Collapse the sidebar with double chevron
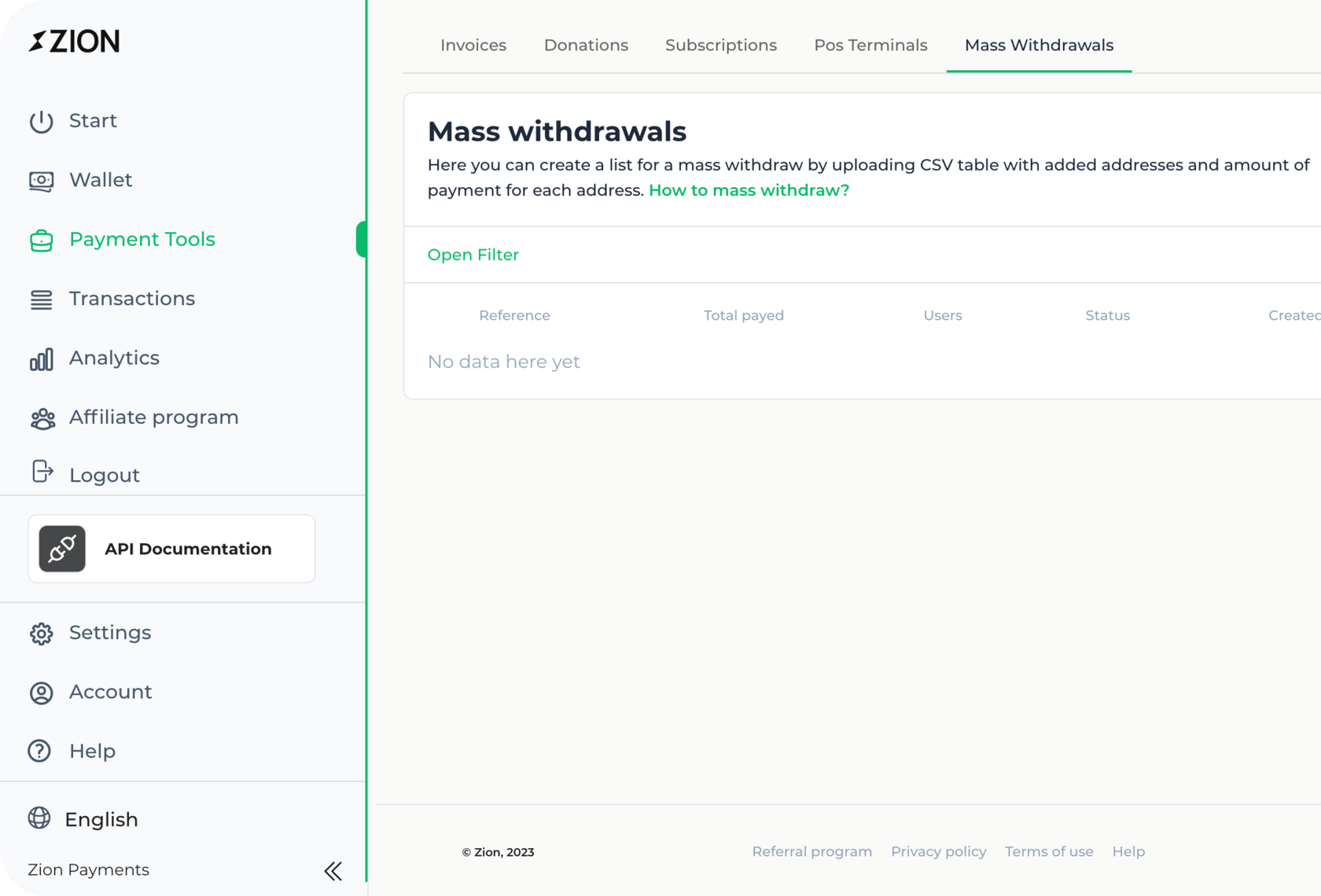The width and height of the screenshot is (1321, 896). pyautogui.click(x=333, y=871)
